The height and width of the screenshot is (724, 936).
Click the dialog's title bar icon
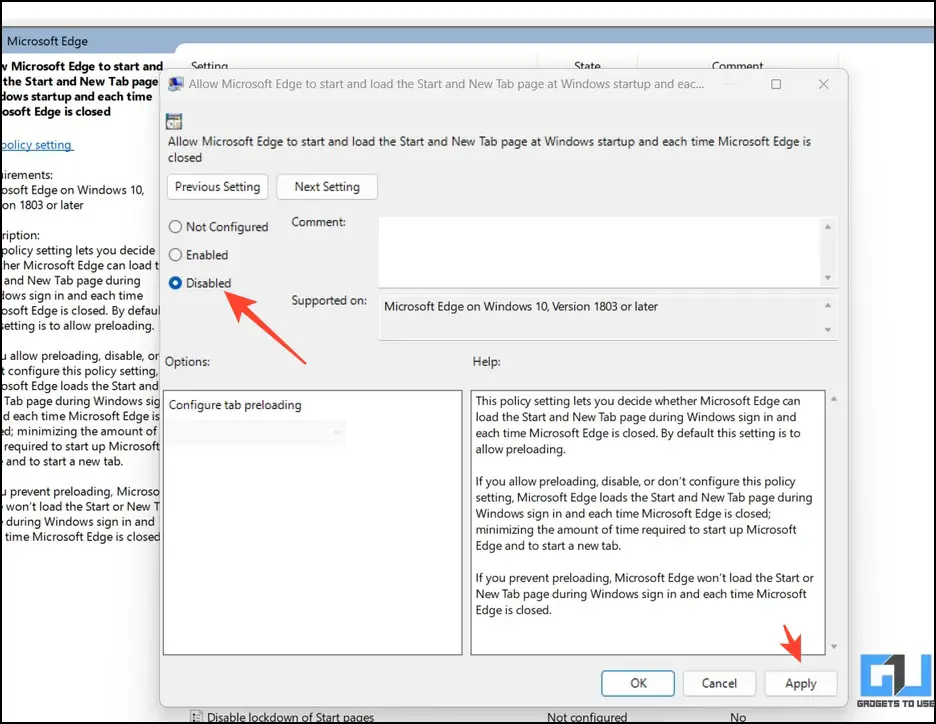click(175, 84)
